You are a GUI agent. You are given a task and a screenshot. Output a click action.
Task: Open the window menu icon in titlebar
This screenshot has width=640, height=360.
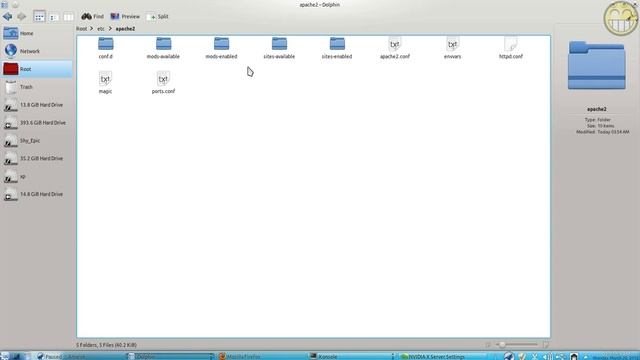[x=4, y=4]
